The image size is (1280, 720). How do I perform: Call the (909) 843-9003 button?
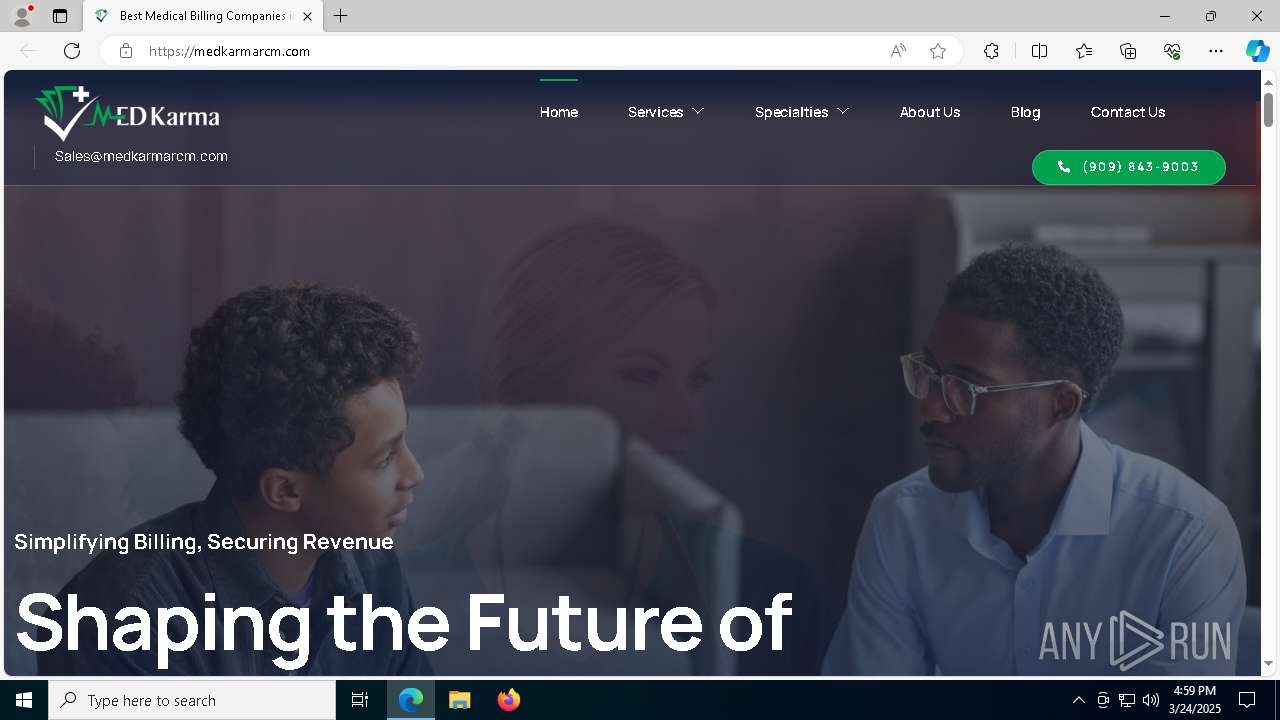1128,167
